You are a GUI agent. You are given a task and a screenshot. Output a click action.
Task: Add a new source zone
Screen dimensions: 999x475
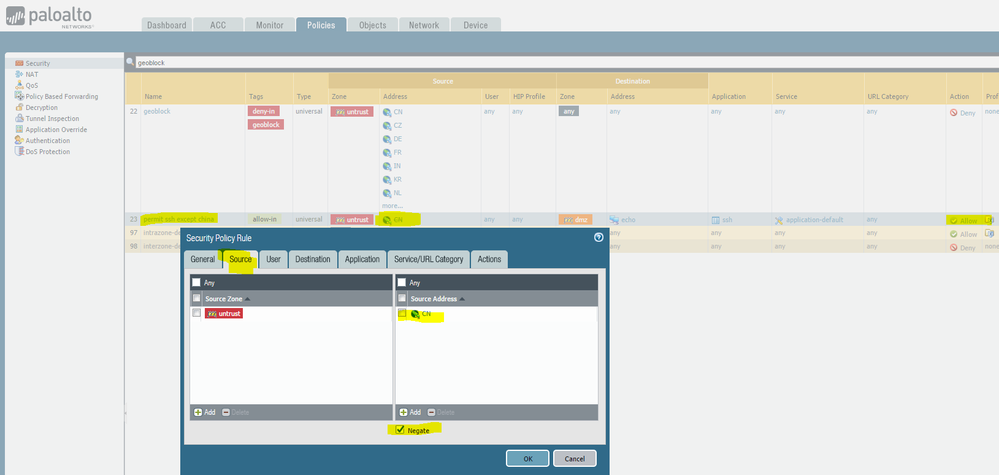point(205,413)
